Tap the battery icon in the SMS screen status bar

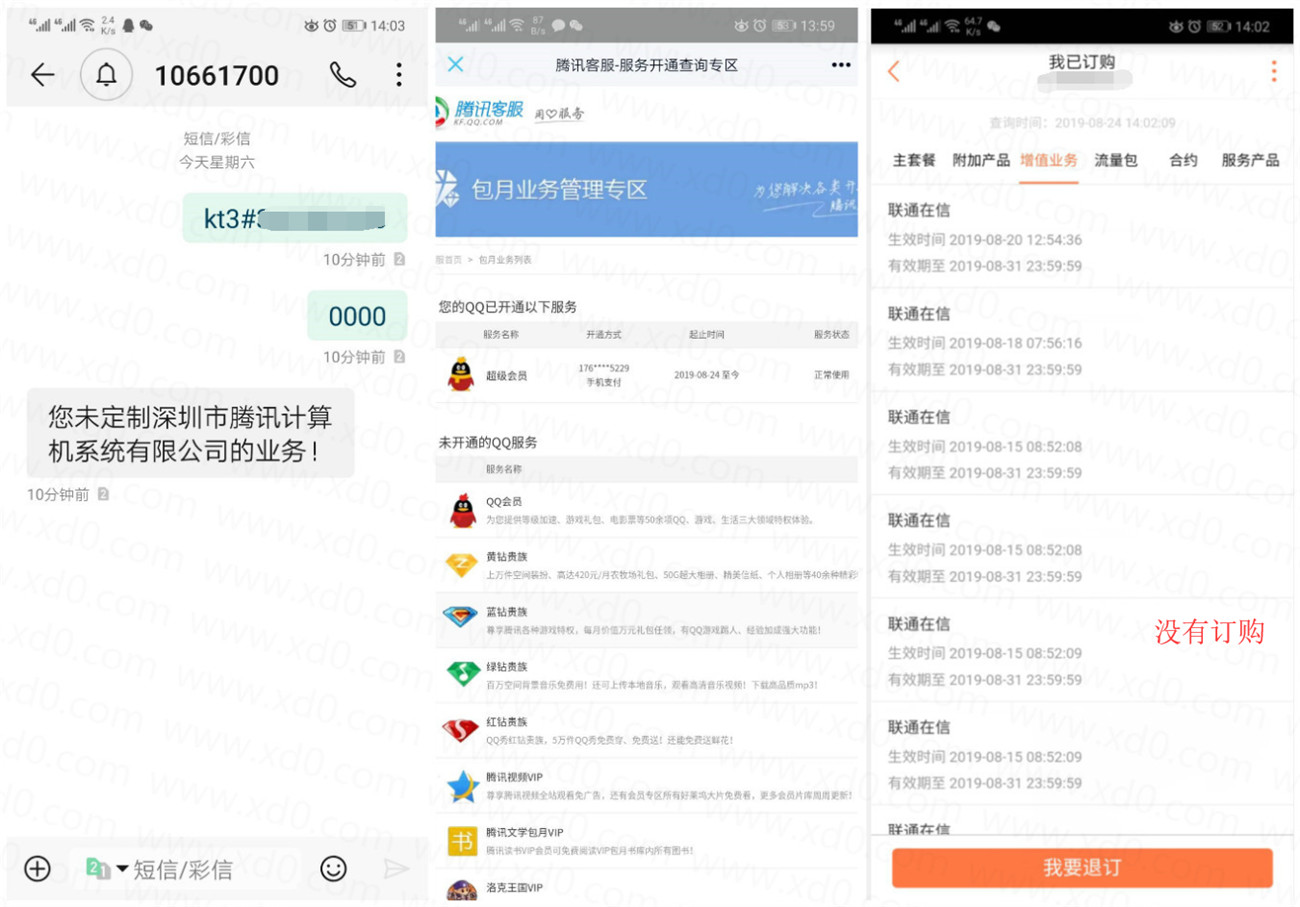click(354, 26)
